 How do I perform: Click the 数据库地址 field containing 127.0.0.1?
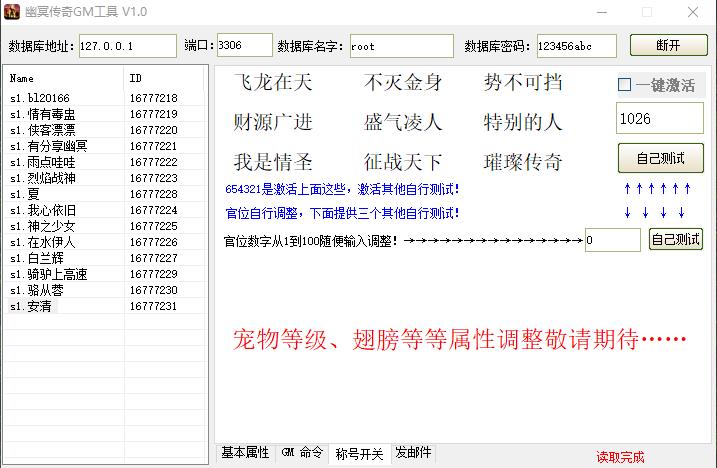128,46
